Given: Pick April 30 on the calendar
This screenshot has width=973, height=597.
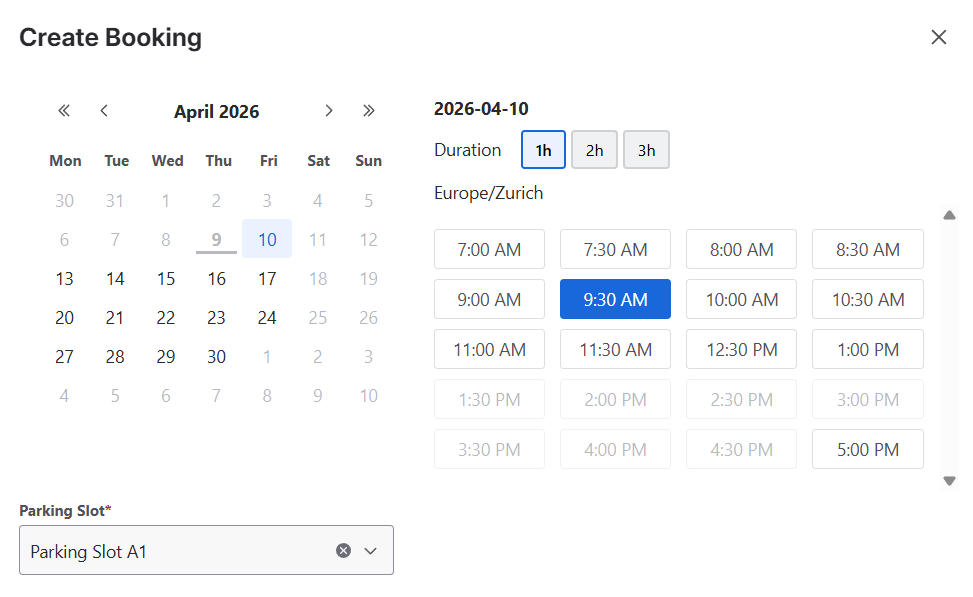Looking at the screenshot, I should point(216,357).
